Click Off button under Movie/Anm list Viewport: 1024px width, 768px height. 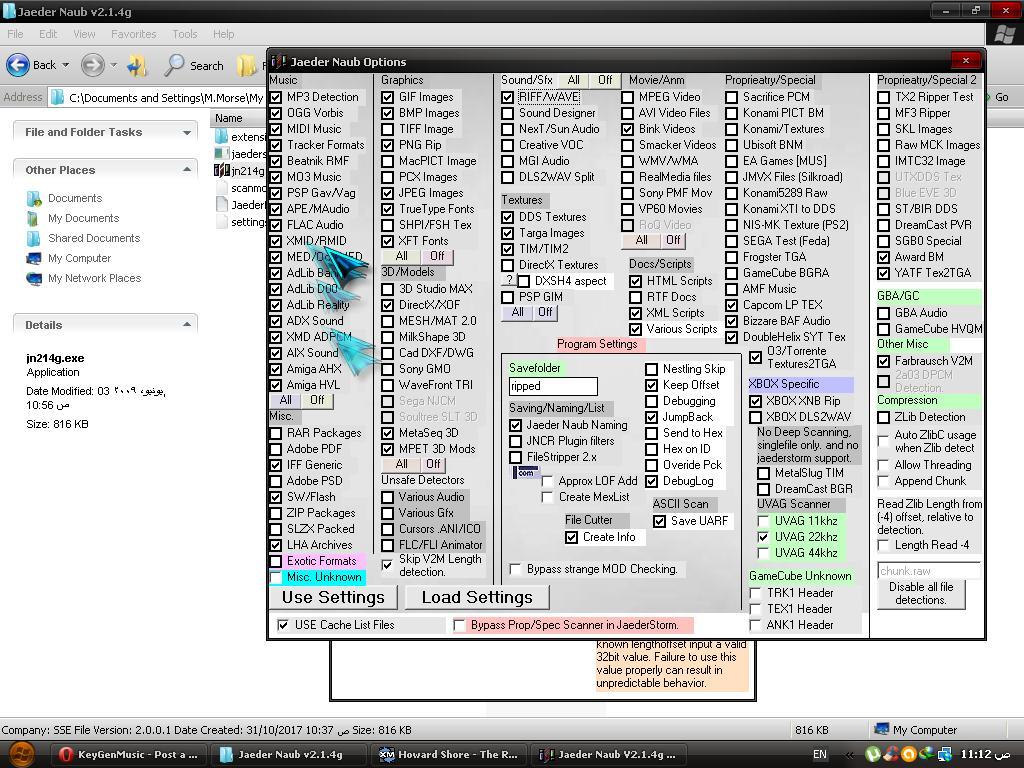tap(673, 240)
